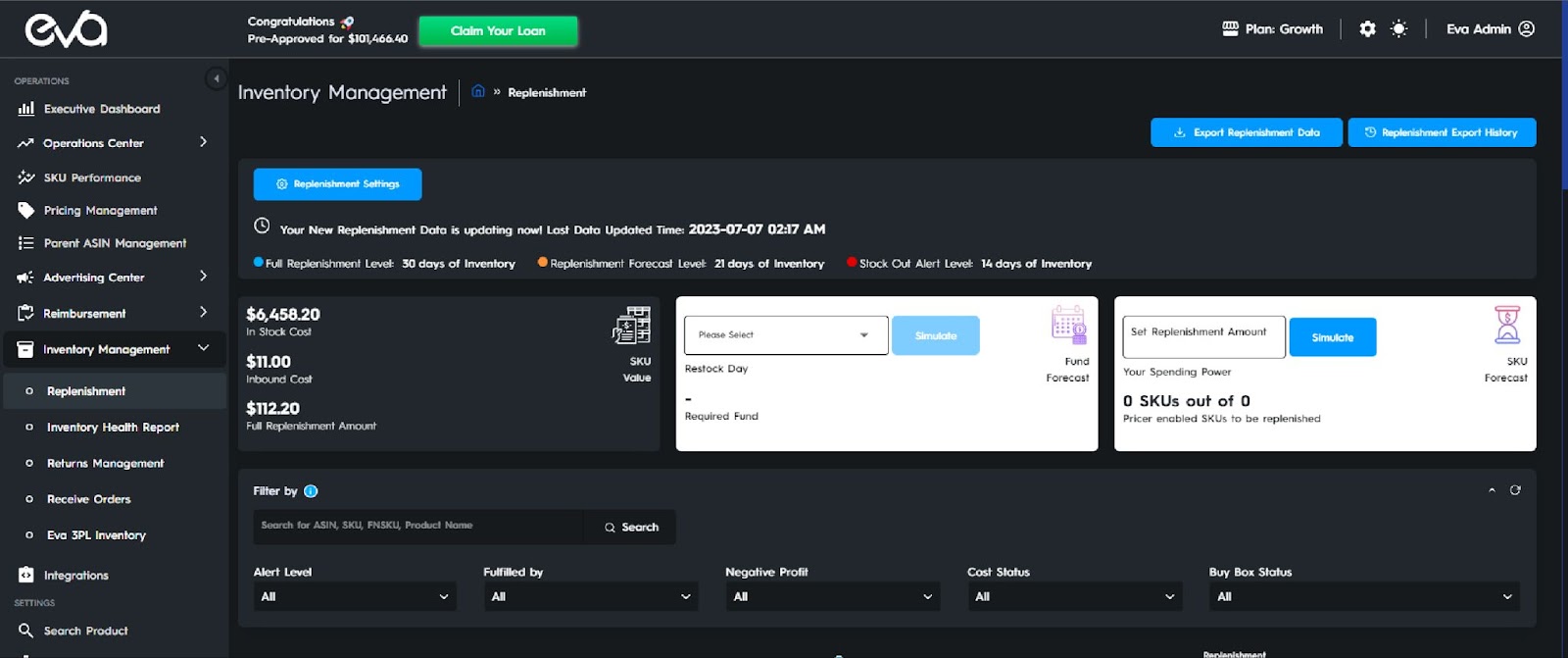This screenshot has width=1568, height=658.
Task: Go home via breadcrumb home icon
Action: point(478,91)
